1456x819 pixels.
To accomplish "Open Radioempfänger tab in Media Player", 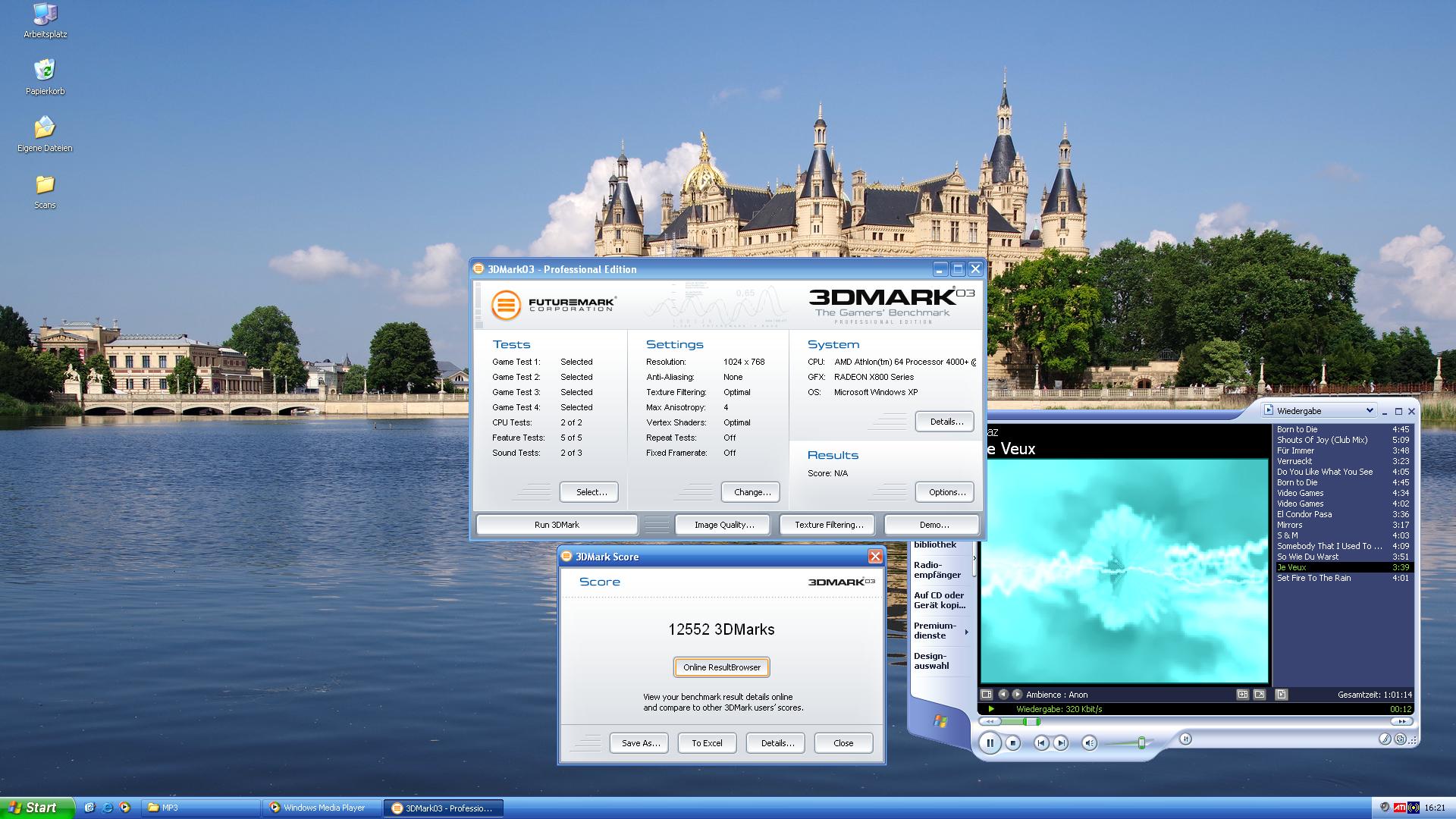I will coord(937,570).
